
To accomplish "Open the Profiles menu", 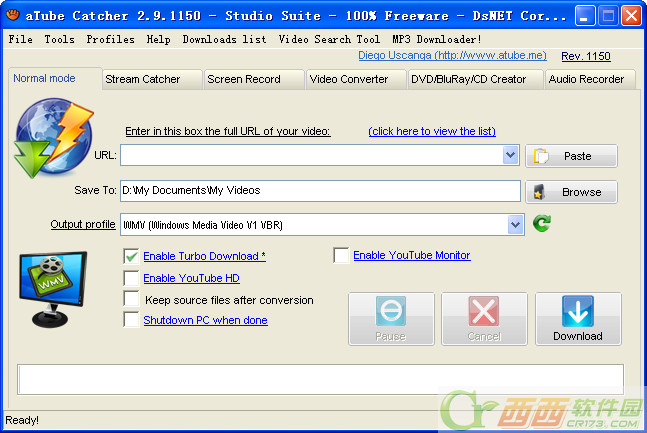I will tap(110, 39).
